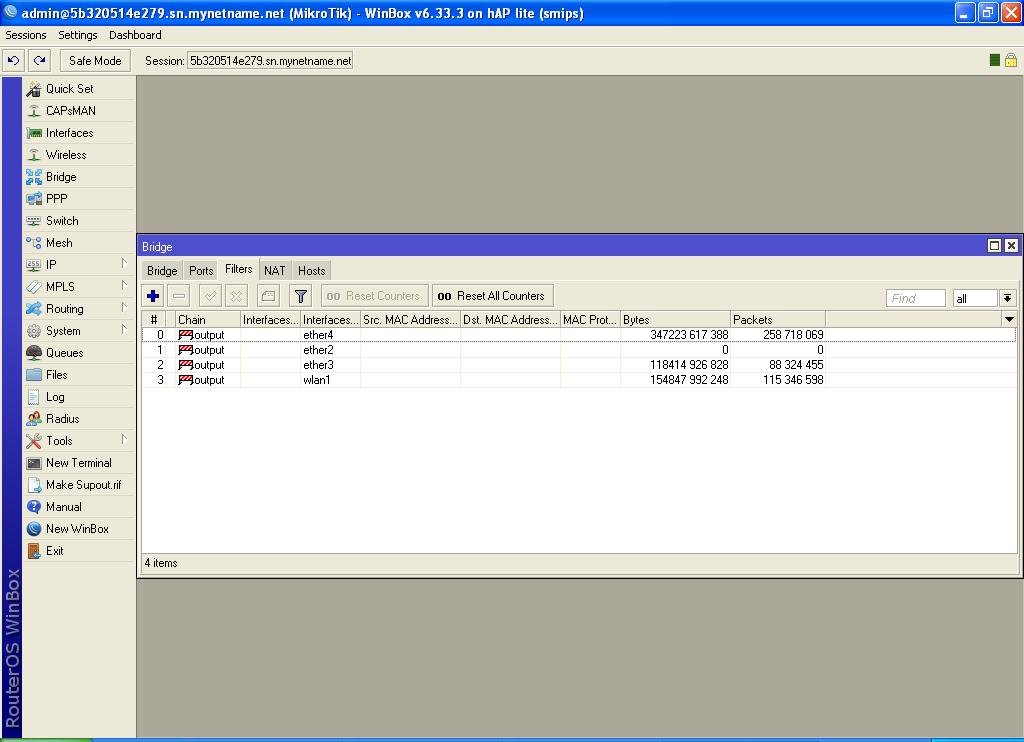Screen dimensions: 1024x742
Task: Enable the selected filter rule
Action: [210, 296]
